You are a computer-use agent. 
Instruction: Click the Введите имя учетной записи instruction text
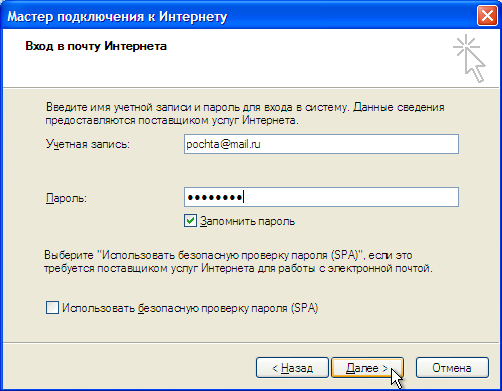[245, 114]
